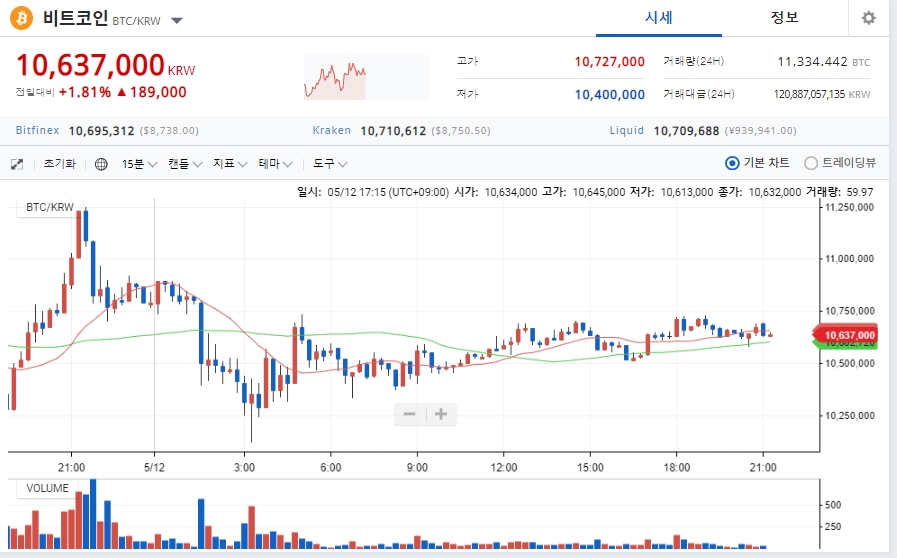This screenshot has height=558, width=897.
Task: Click the Kraken price 10,710,612
Action: click(393, 130)
